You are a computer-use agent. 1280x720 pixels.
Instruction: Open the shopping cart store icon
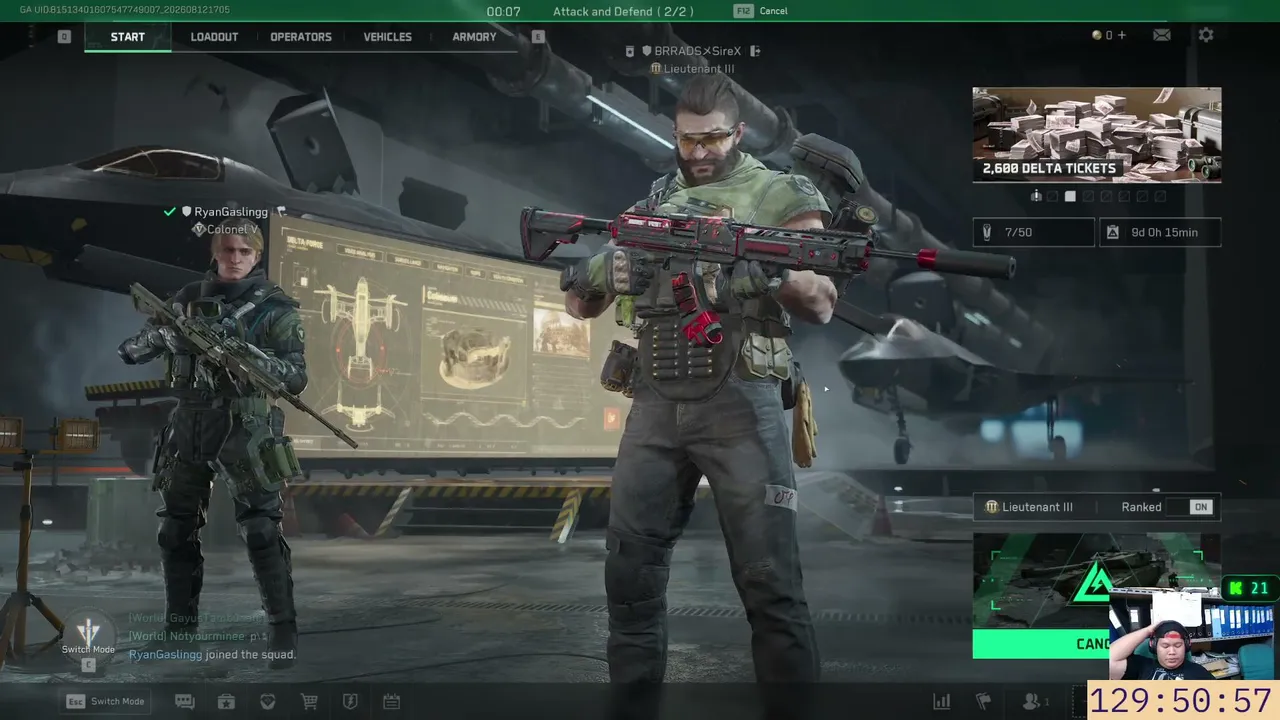(309, 701)
